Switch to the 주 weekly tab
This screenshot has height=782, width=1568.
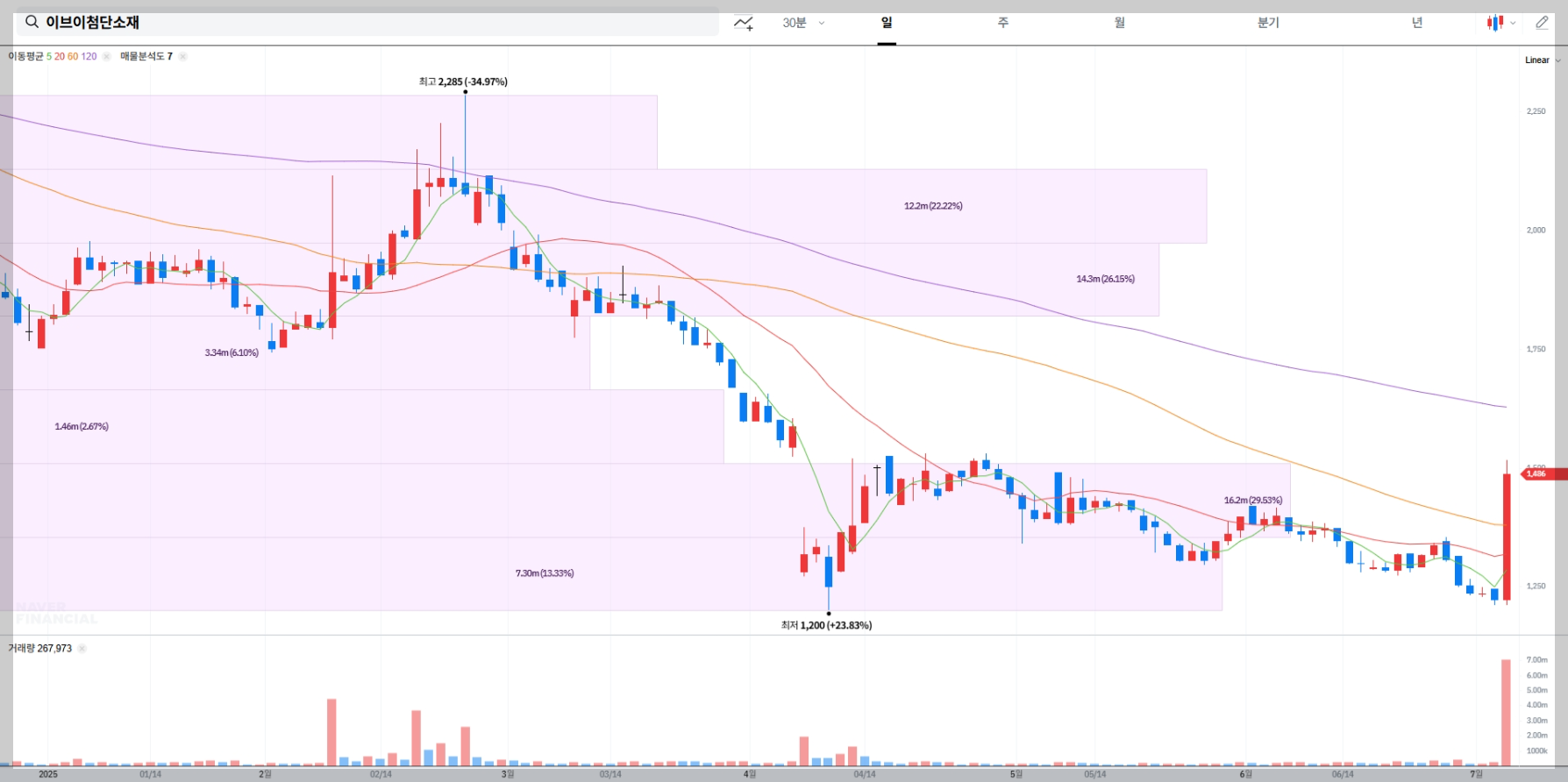(1002, 23)
